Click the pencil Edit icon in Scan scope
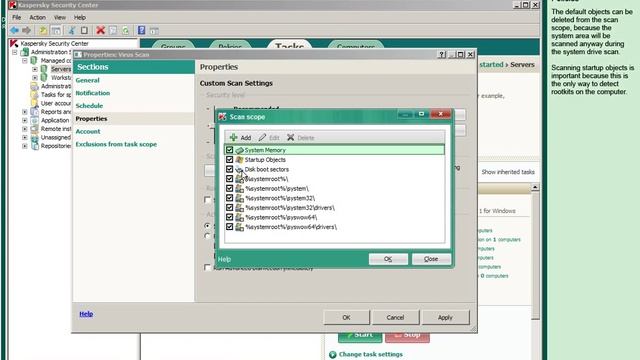 (x=262, y=138)
